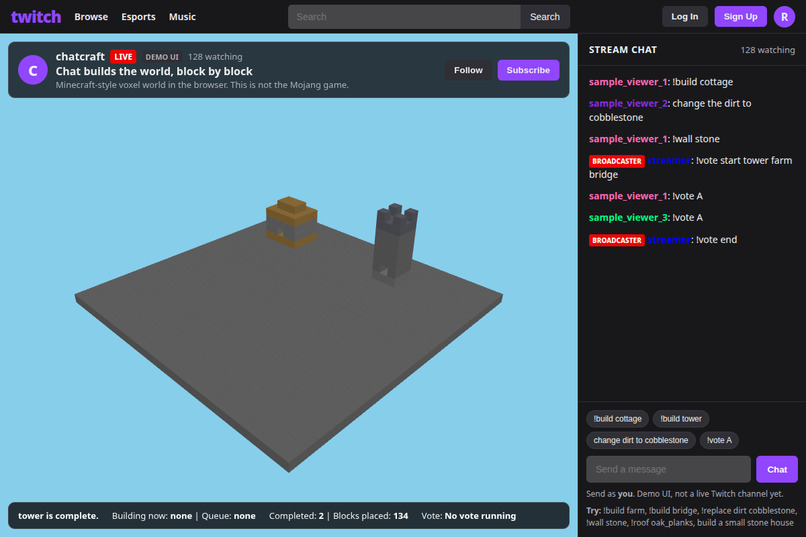
Task: Click sample_viewer_2 username in chat
Action: pyautogui.click(x=628, y=103)
